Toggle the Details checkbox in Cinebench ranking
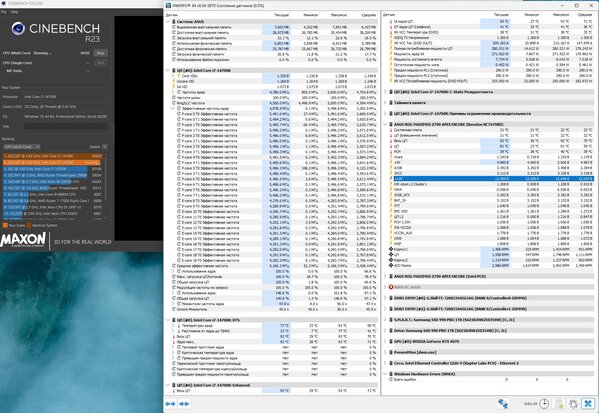Viewport: 599px width, 413px height. click(x=105, y=147)
